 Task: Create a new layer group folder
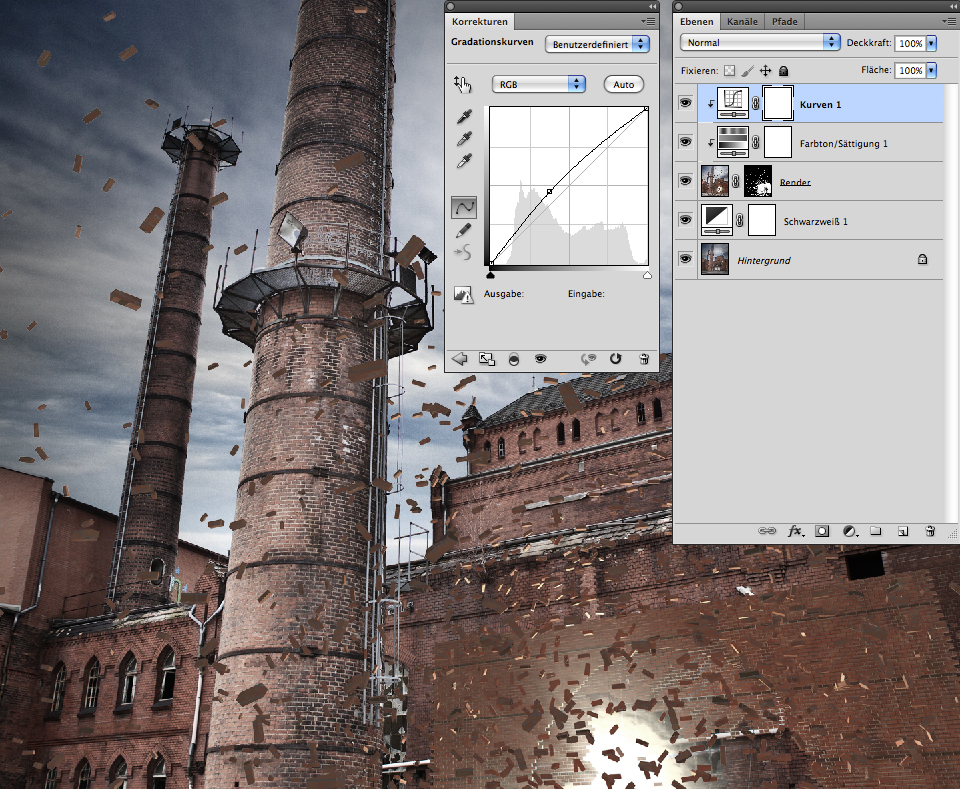pos(875,531)
